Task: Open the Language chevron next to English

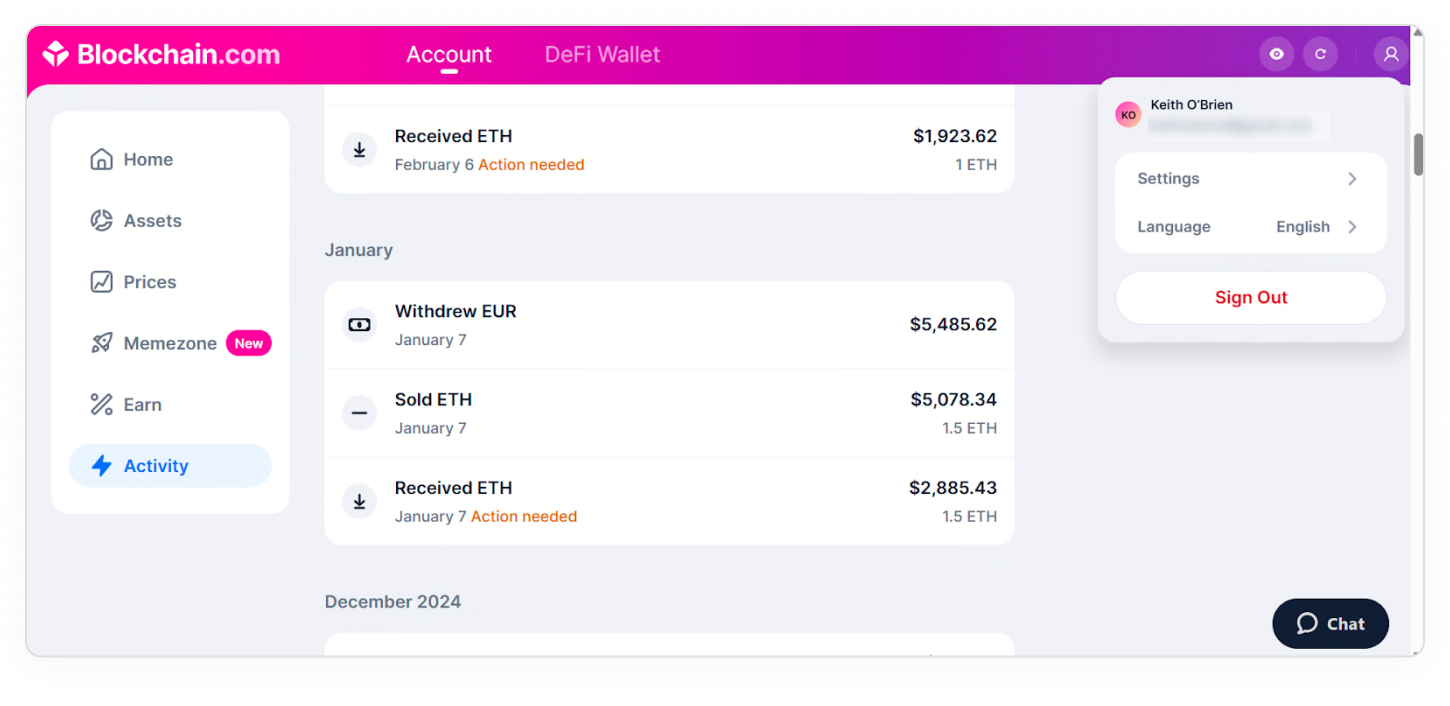Action: click(1352, 227)
